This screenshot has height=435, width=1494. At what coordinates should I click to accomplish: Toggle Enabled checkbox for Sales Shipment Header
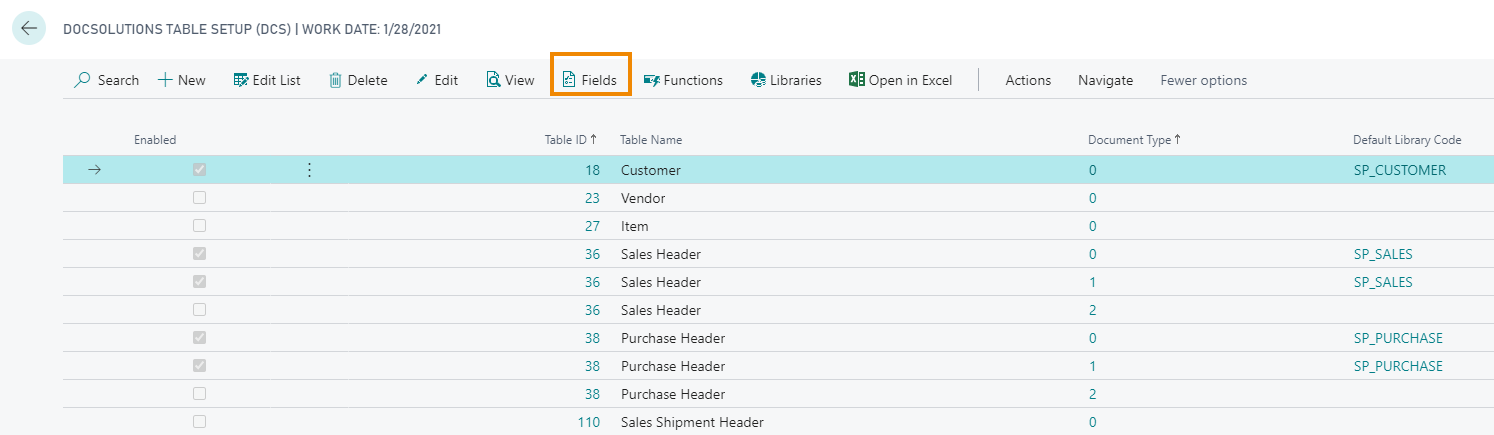tap(200, 422)
